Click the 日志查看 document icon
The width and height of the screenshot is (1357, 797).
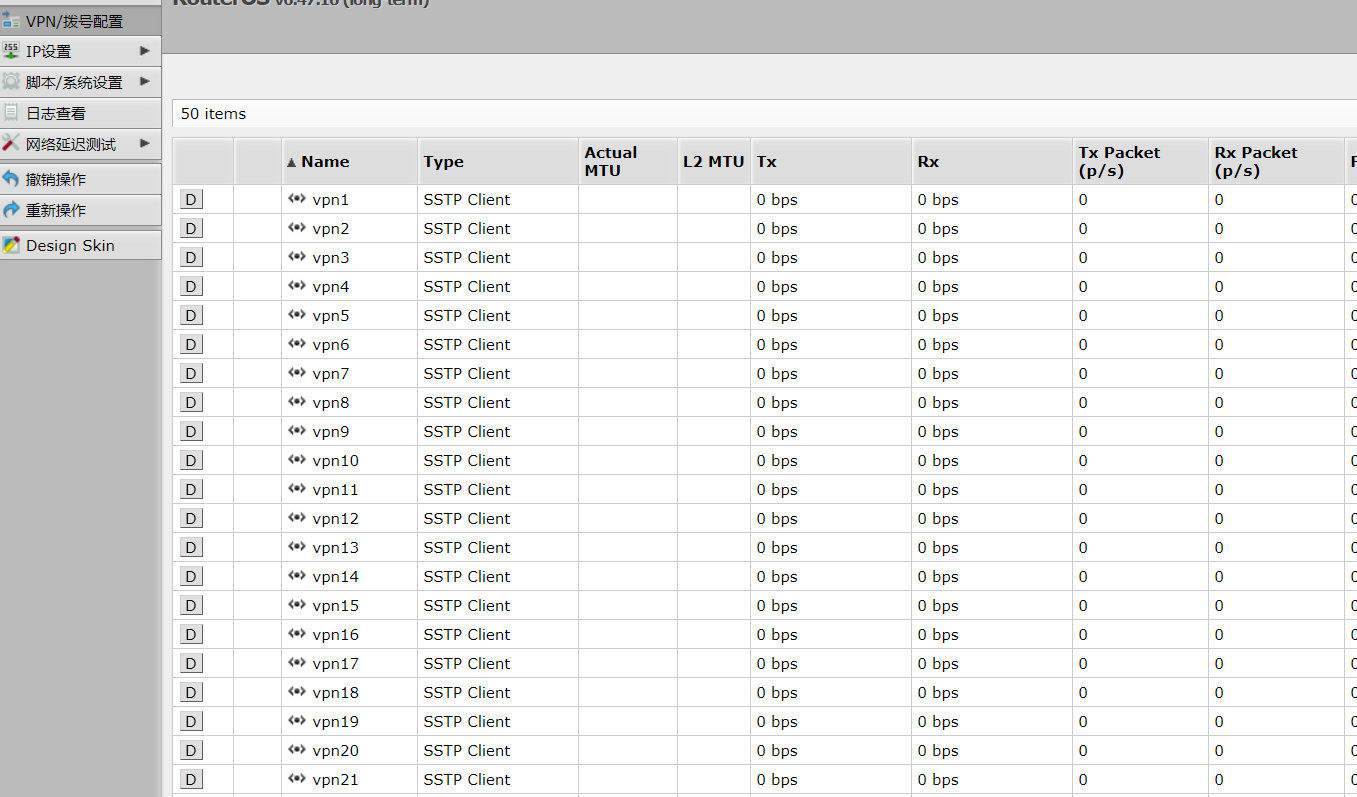(x=11, y=112)
